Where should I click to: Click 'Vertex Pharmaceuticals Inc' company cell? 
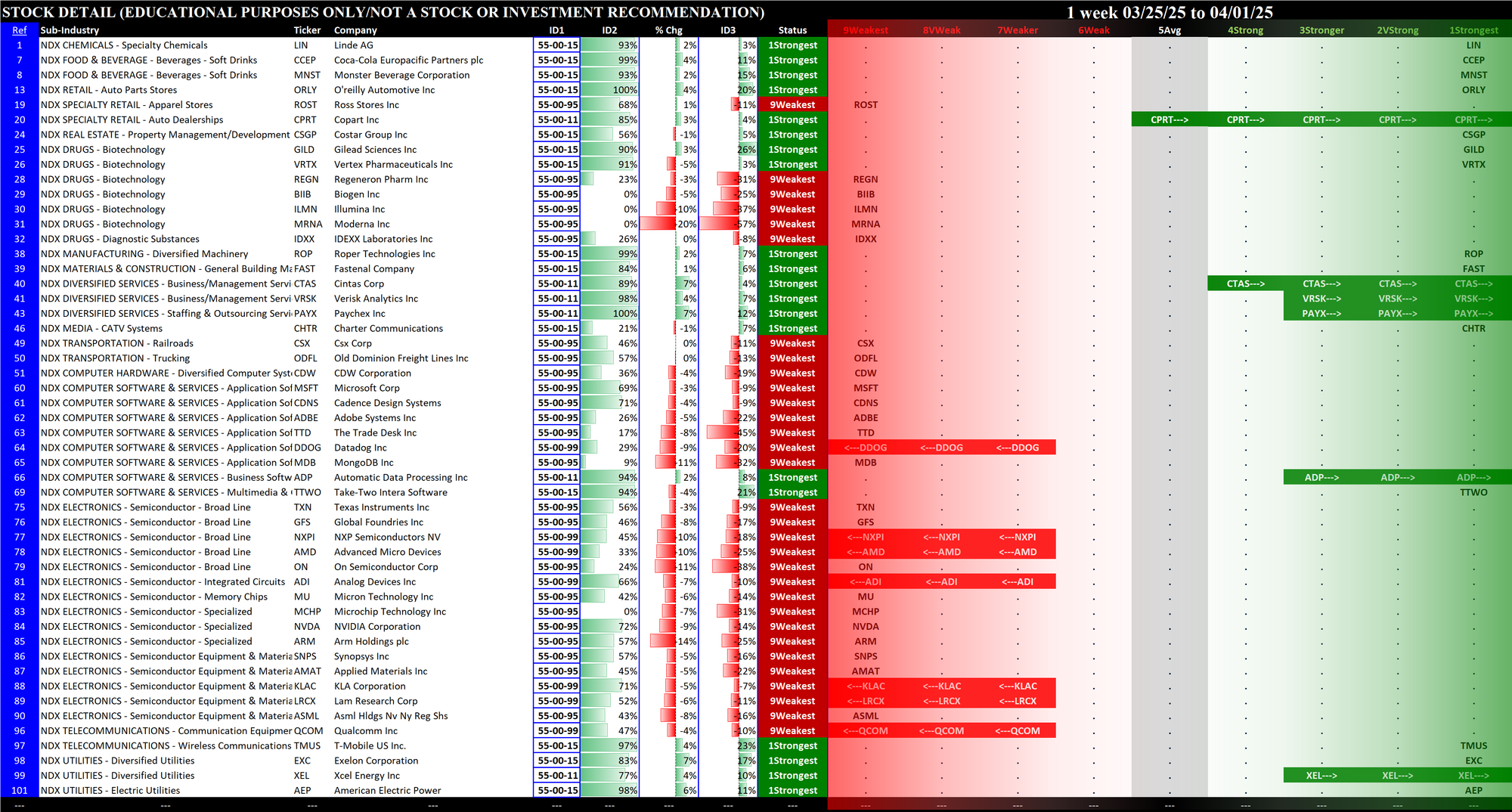394,165
